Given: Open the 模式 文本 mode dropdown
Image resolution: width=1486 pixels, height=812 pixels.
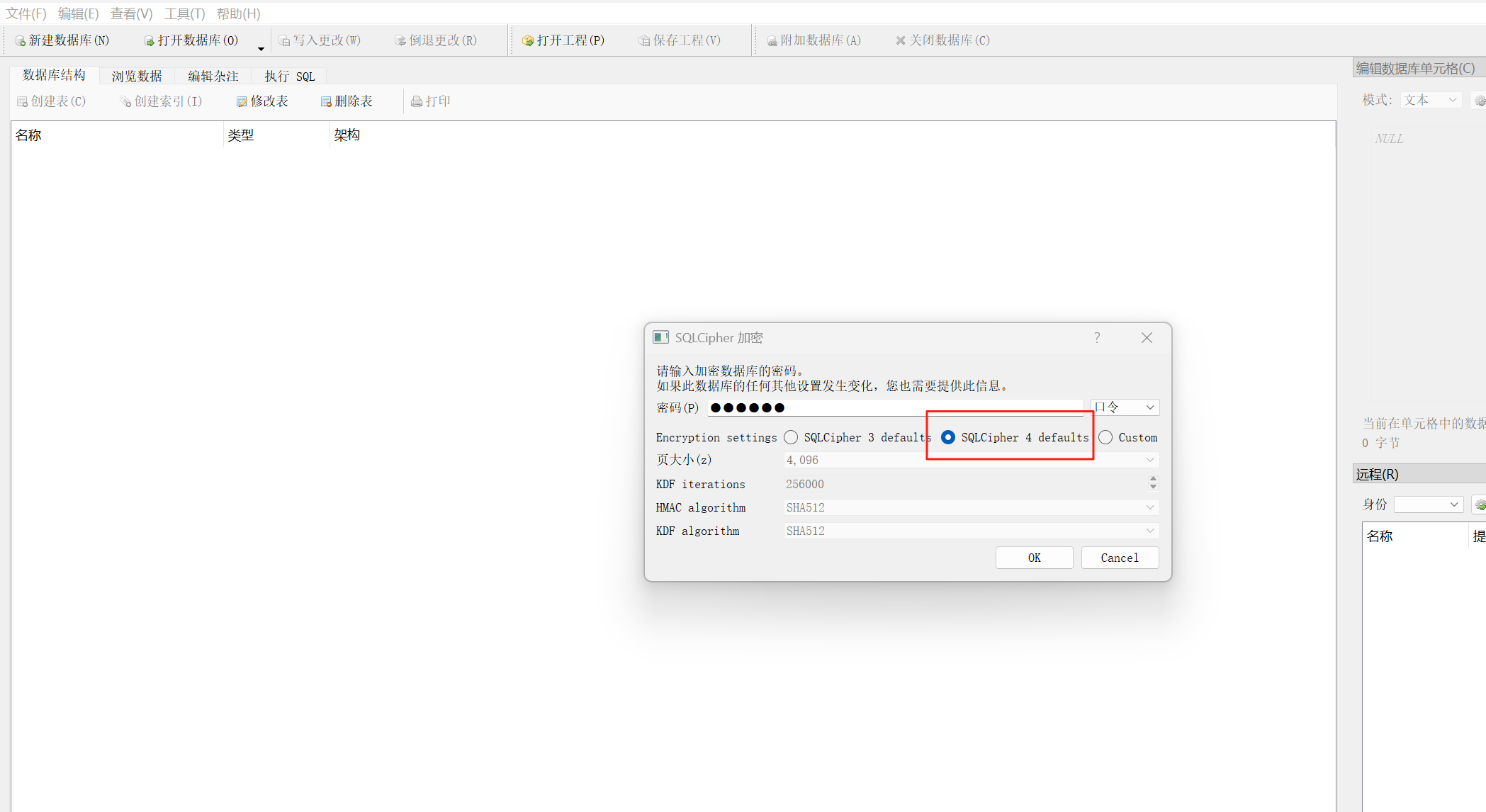Looking at the screenshot, I should pyautogui.click(x=1431, y=100).
